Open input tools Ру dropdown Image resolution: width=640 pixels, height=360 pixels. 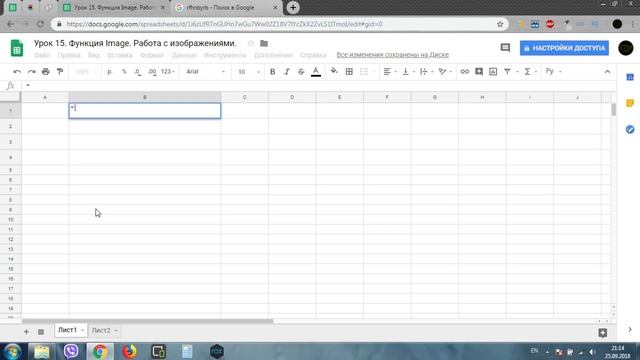point(553,71)
